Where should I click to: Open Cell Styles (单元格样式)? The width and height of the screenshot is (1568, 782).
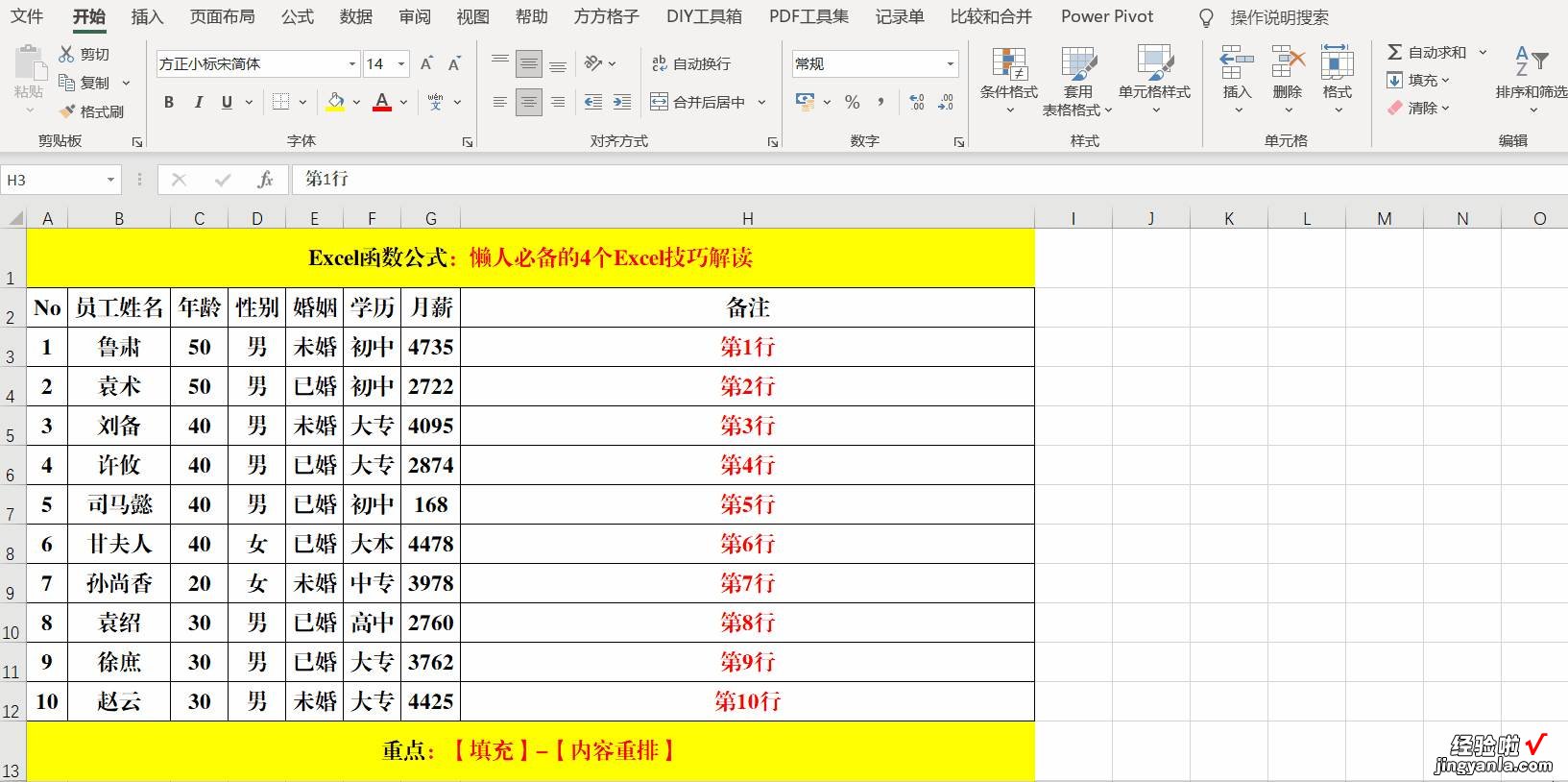(1154, 79)
